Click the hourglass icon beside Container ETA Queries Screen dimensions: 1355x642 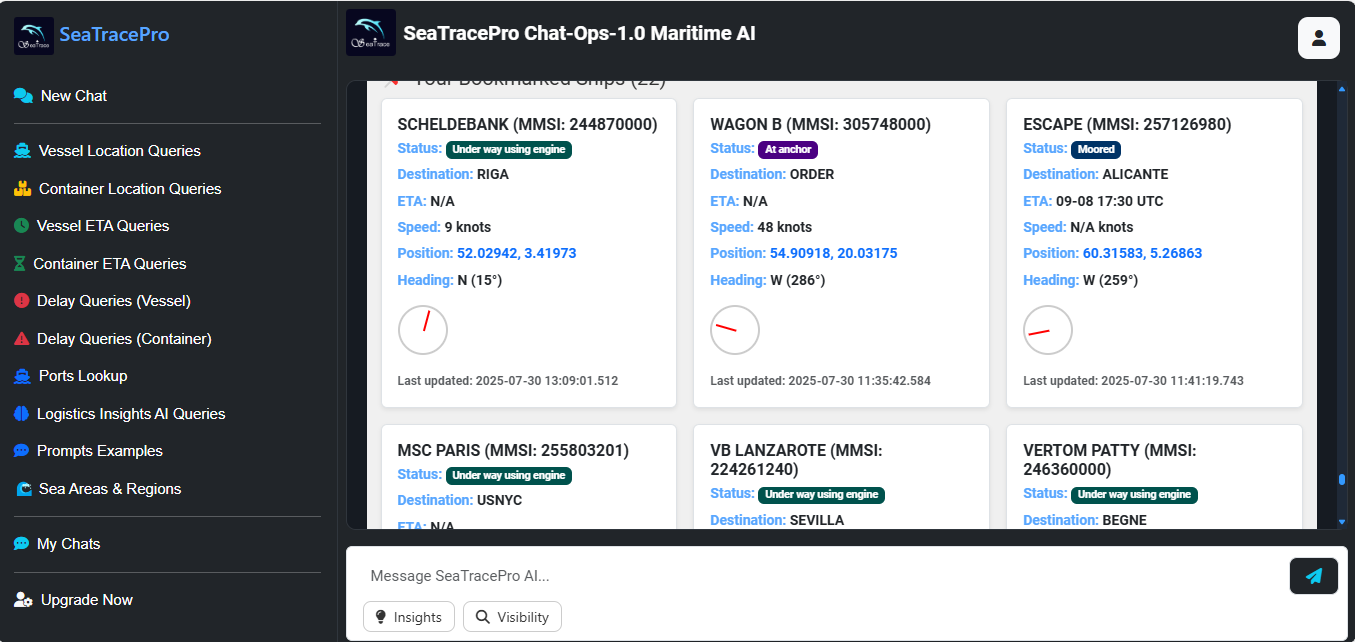coord(20,264)
